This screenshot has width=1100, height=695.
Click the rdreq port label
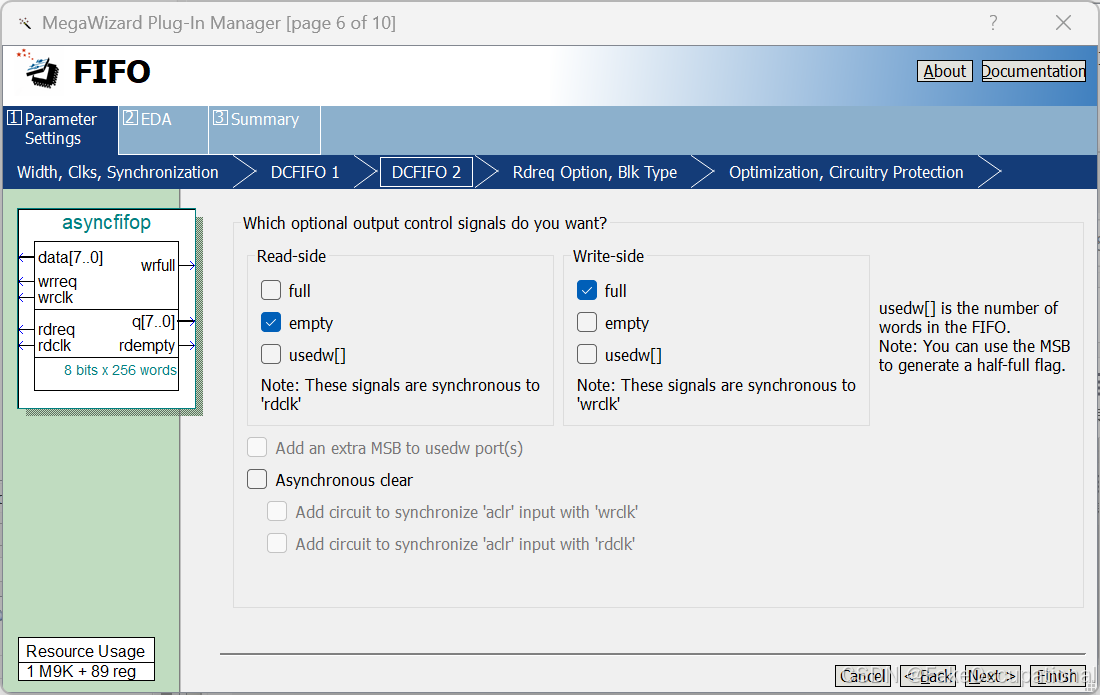[56, 330]
